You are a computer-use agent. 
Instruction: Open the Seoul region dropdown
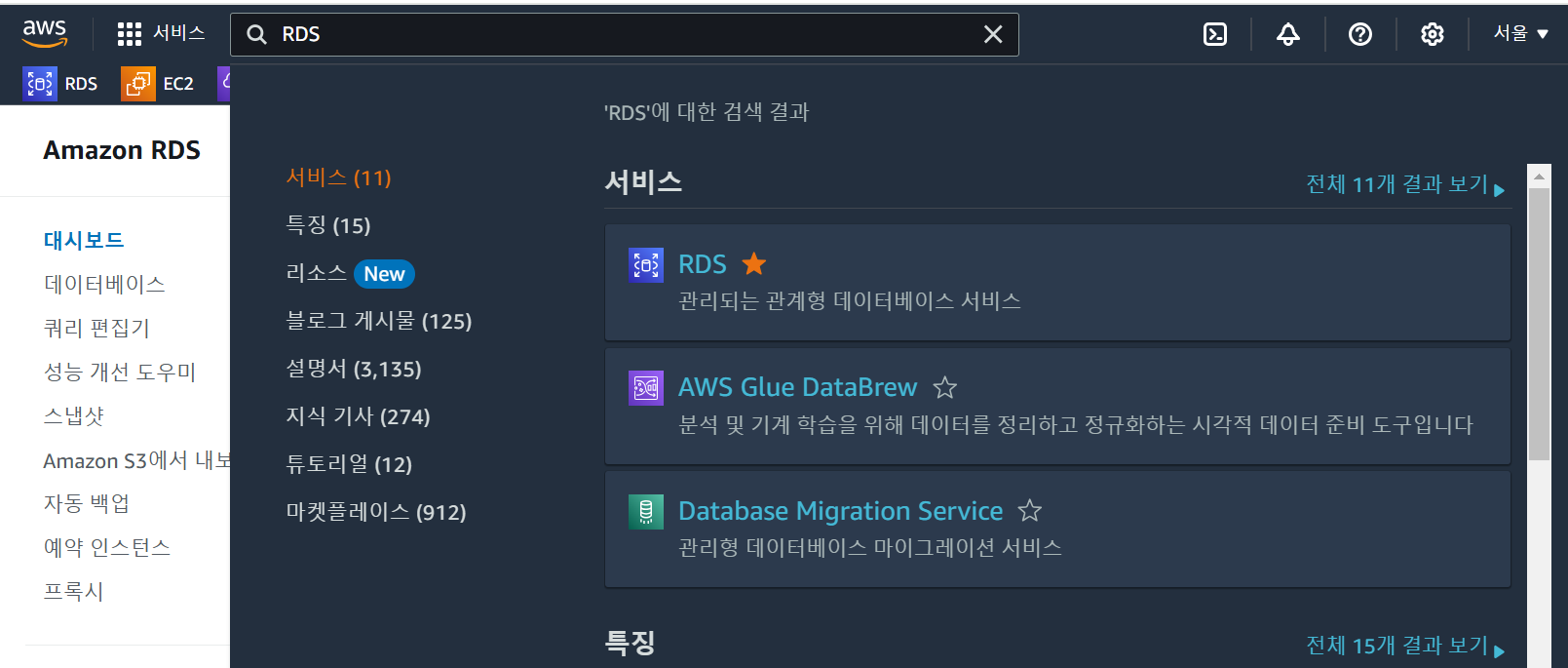[x=1521, y=33]
